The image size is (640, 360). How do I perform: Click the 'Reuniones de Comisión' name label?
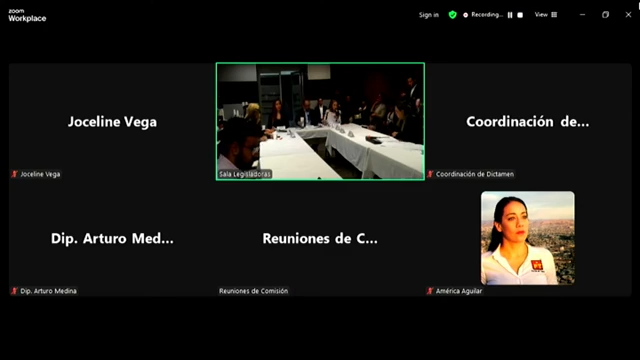coord(253,291)
